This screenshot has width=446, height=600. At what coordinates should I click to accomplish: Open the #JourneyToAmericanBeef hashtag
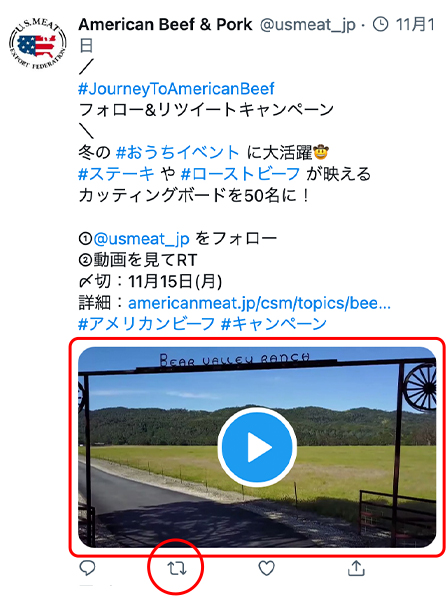(x=176, y=89)
